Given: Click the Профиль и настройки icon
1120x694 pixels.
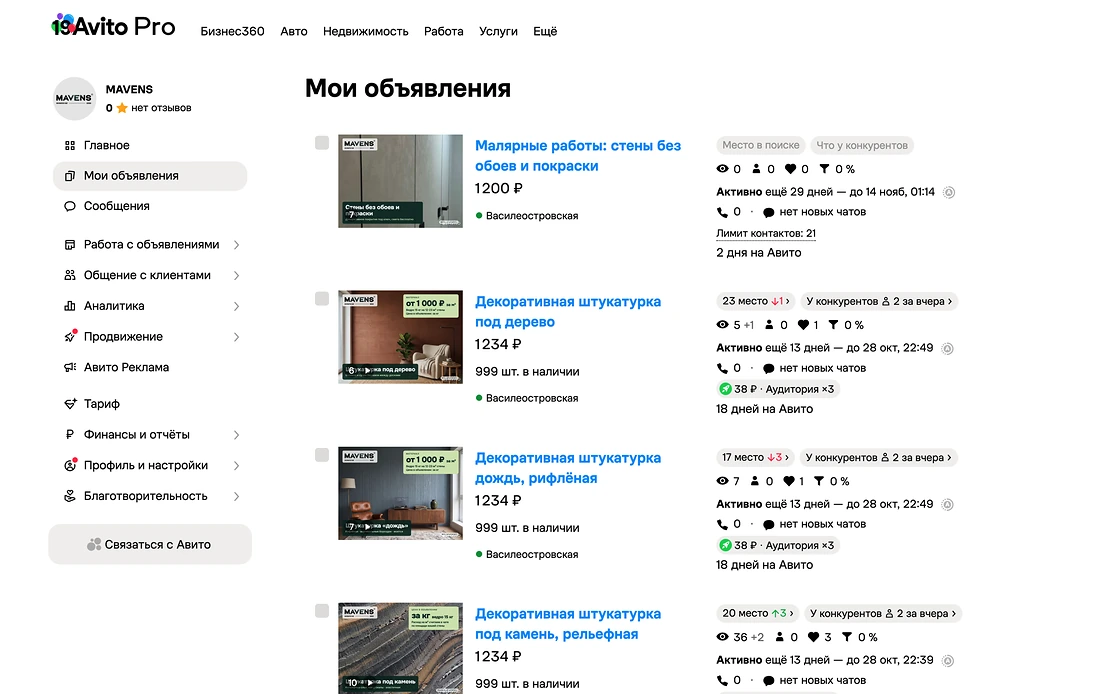Looking at the screenshot, I should [70, 466].
